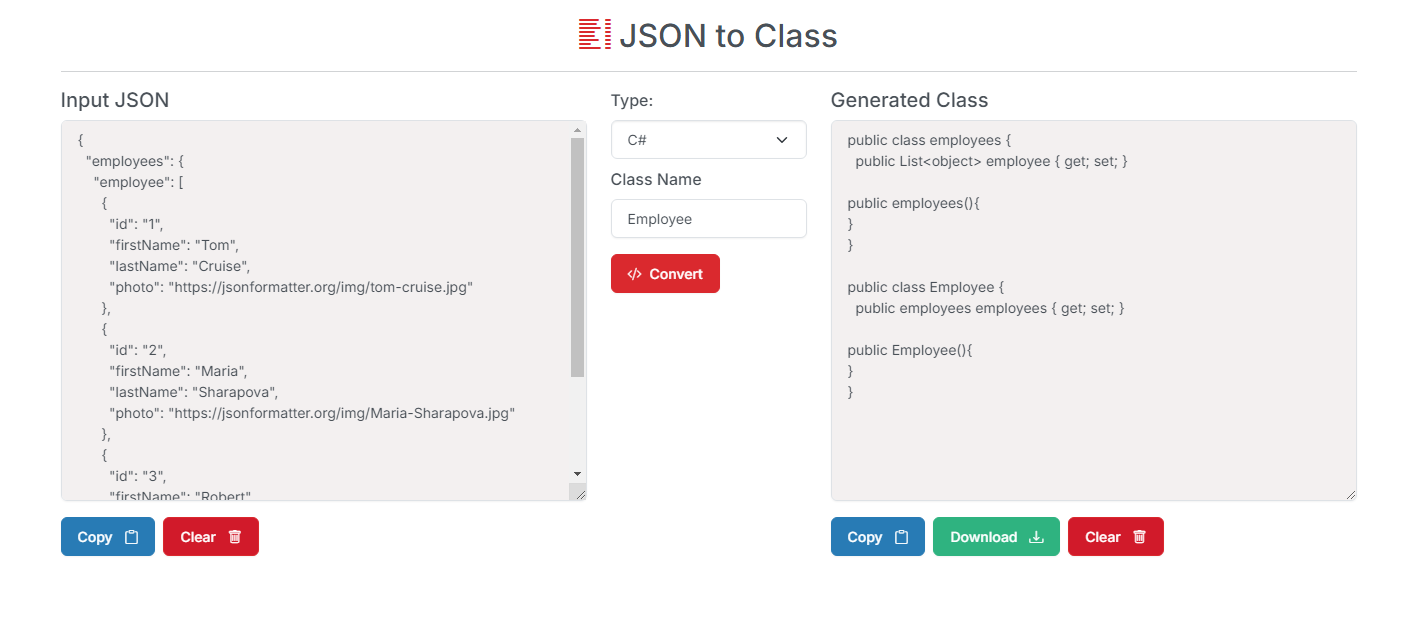Click the code brackets icon on Convert
This screenshot has width=1403, height=621.
[634, 274]
